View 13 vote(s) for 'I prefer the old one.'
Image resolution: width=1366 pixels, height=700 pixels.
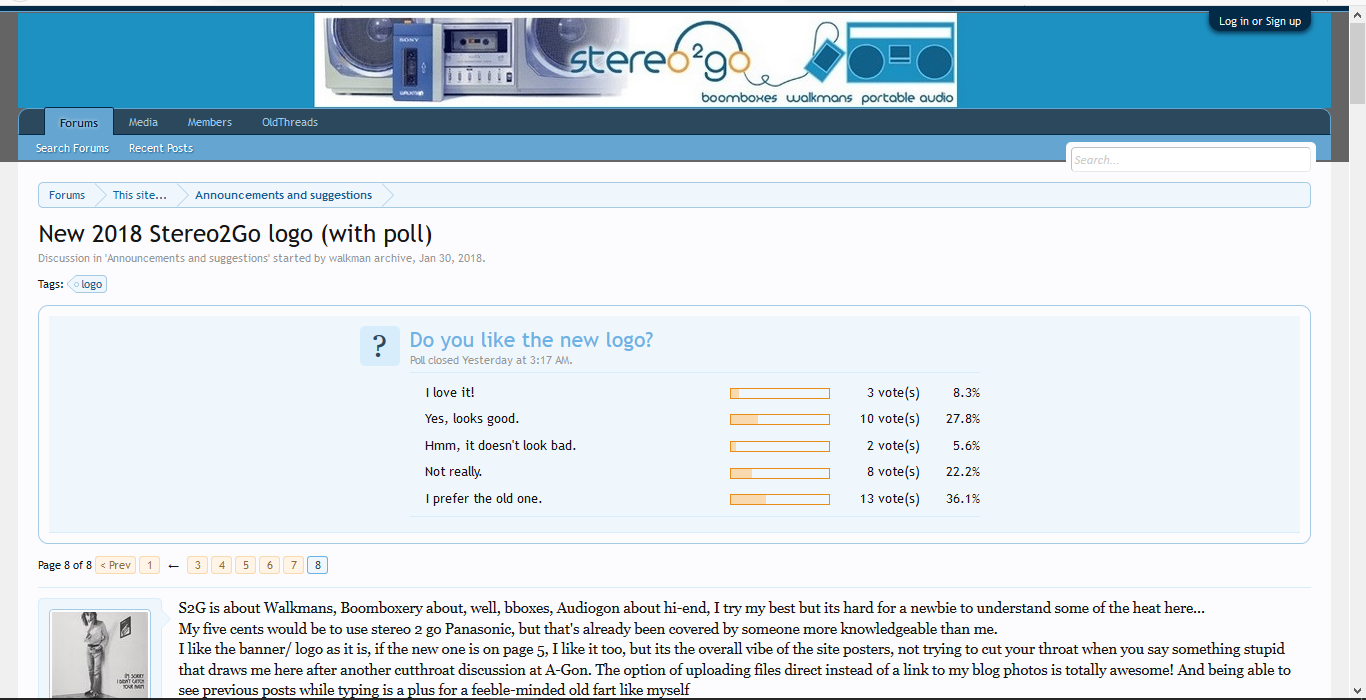pos(890,499)
